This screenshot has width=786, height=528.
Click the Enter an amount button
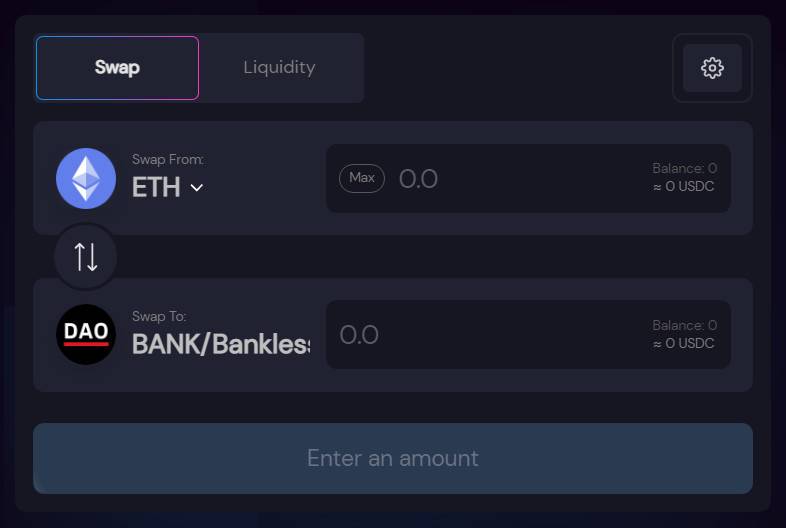click(392, 458)
